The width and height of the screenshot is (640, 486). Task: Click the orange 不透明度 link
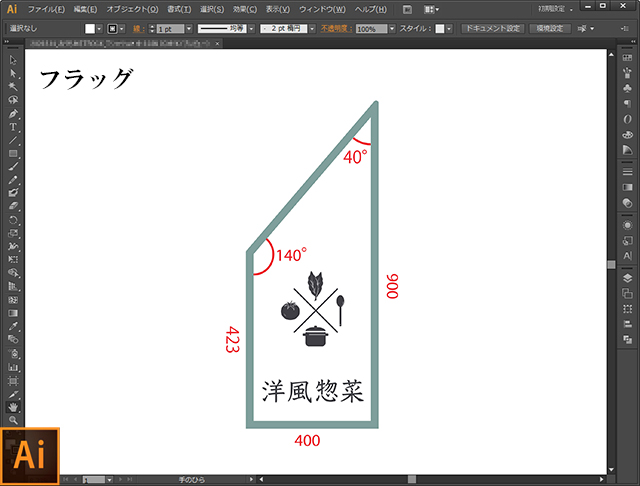[336, 29]
